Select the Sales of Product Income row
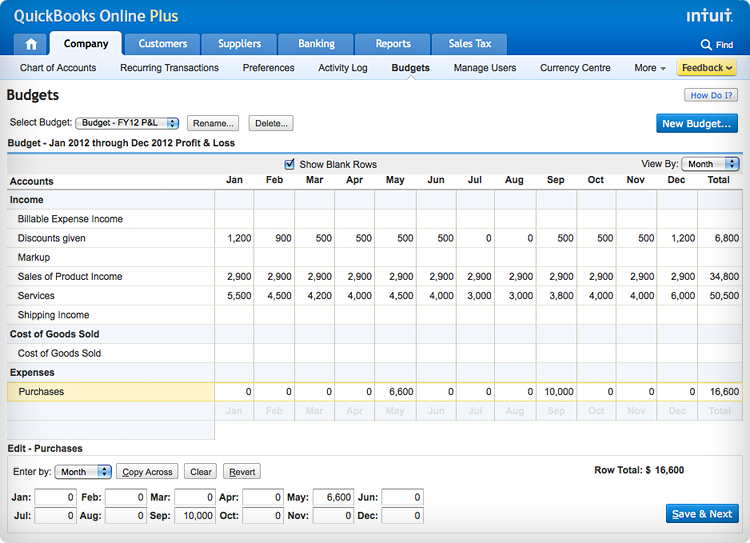The image size is (750, 543). click(x=375, y=277)
